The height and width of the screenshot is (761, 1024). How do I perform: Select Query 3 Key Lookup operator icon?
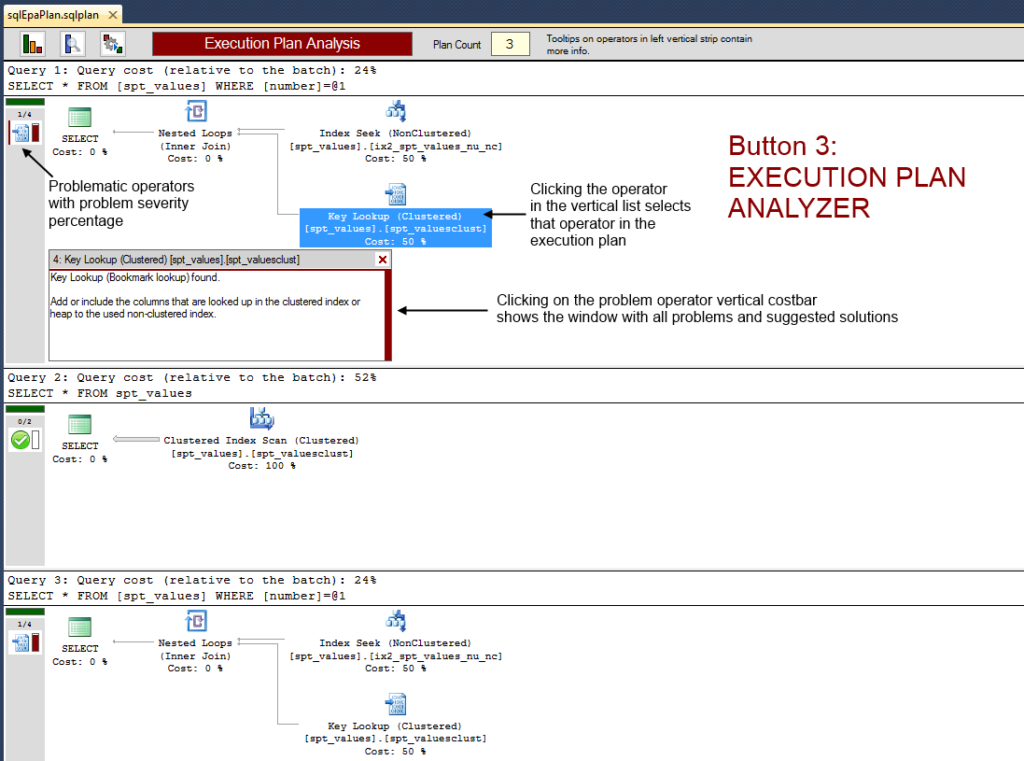[x=395, y=703]
